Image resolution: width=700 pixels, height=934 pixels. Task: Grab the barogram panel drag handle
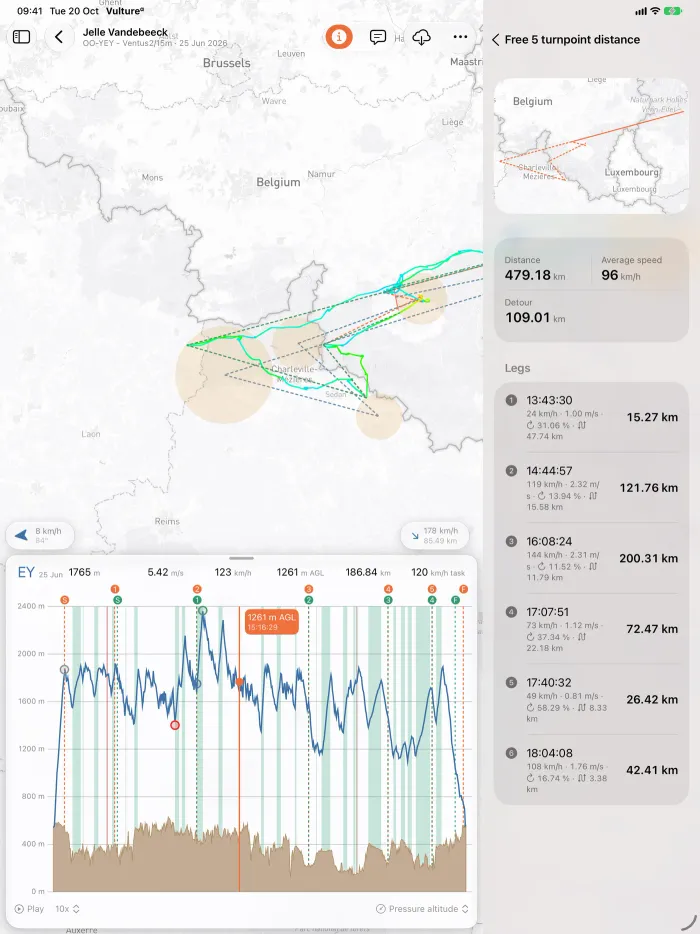point(241,558)
